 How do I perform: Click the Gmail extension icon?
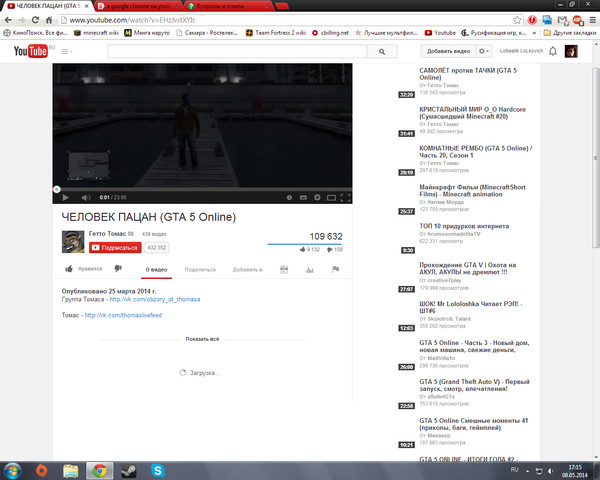[x=562, y=20]
